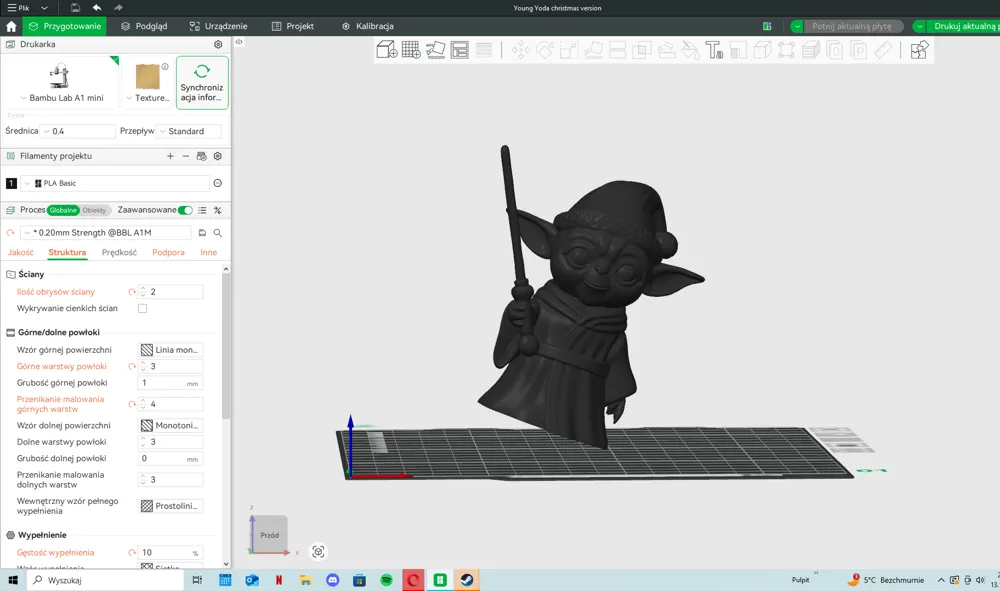Switch to the Projekt tab
Screen dimensions: 1000x591
293,26
